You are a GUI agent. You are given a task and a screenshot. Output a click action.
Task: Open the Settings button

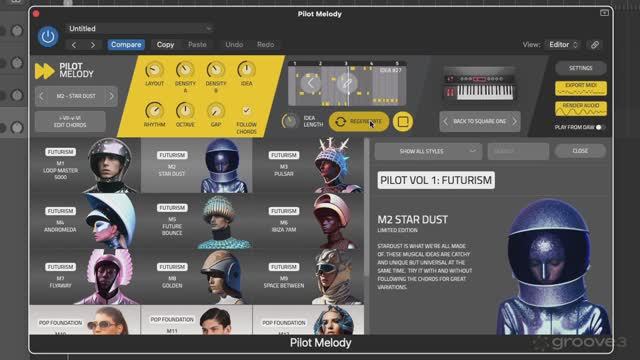(580, 68)
